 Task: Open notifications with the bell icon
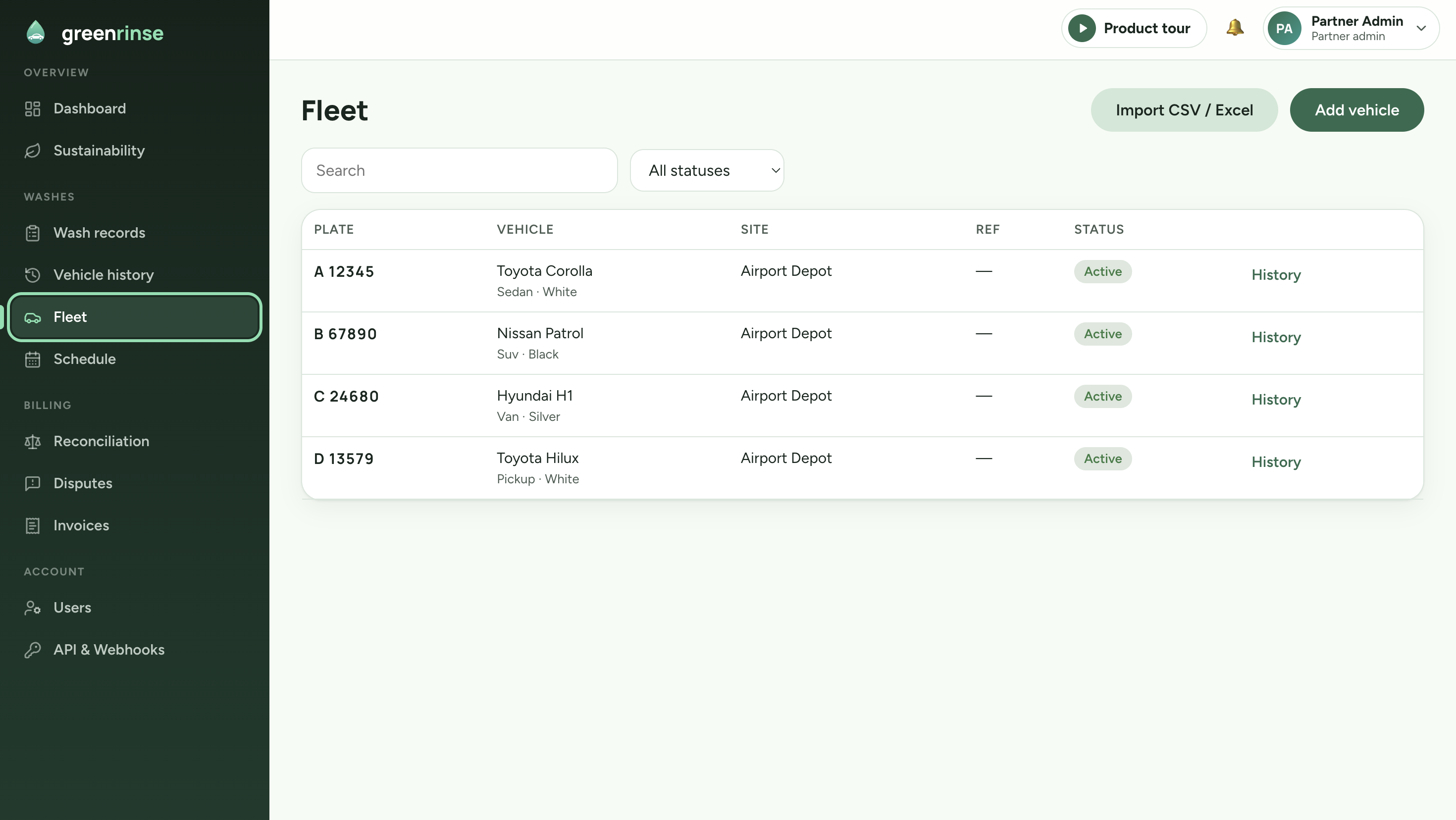(1235, 28)
